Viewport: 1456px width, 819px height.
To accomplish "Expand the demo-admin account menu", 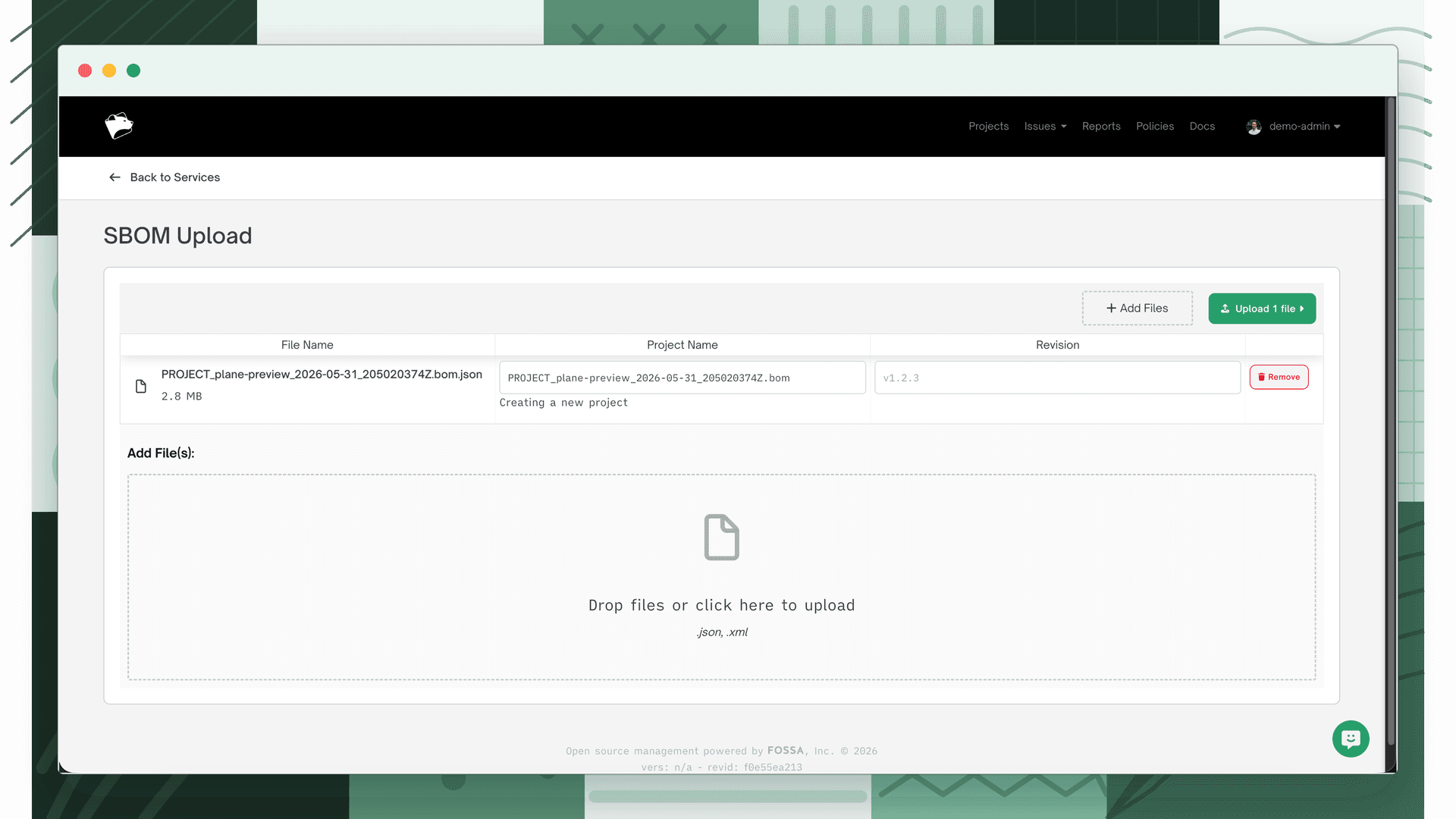I will pos(1304,127).
